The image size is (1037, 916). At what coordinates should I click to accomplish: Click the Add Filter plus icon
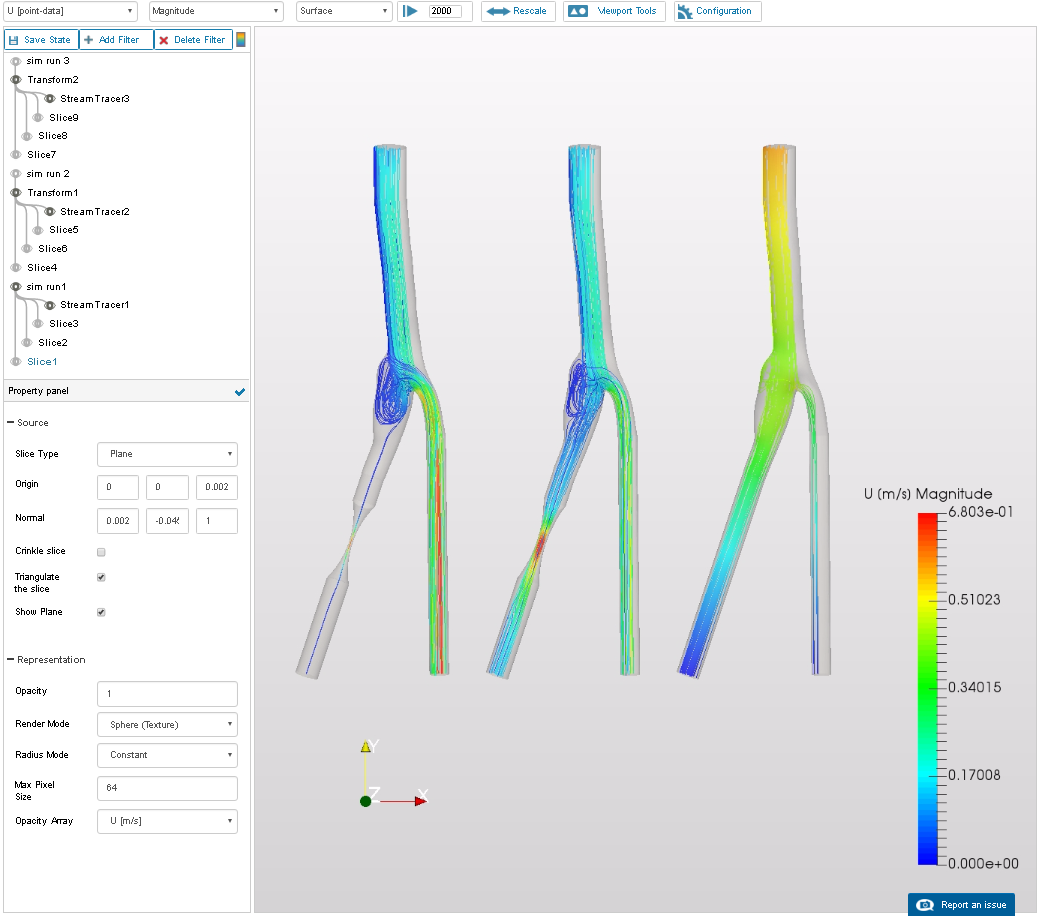[x=89, y=40]
